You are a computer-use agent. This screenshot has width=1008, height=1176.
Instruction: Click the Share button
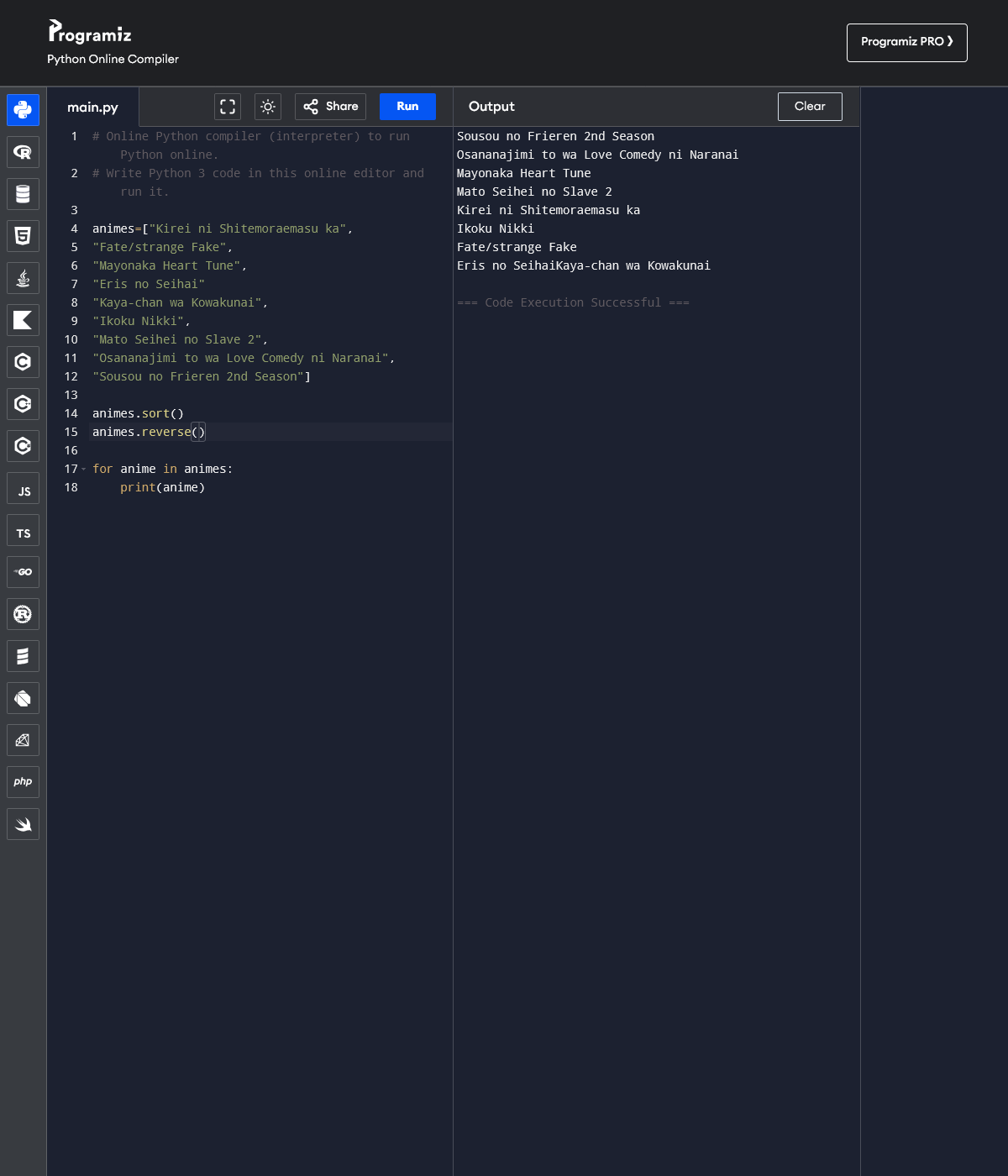pyautogui.click(x=330, y=107)
